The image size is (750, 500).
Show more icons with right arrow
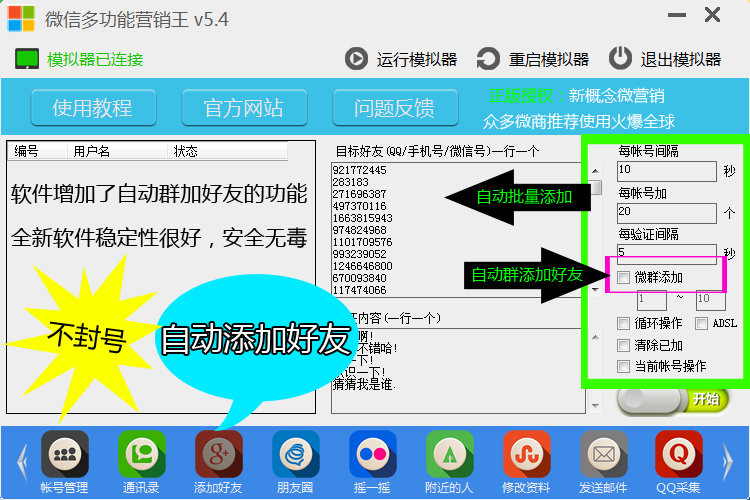point(728,462)
